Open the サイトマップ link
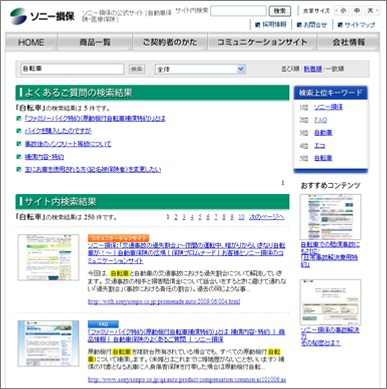The height and width of the screenshot is (389, 387). pyautogui.click(x=360, y=25)
